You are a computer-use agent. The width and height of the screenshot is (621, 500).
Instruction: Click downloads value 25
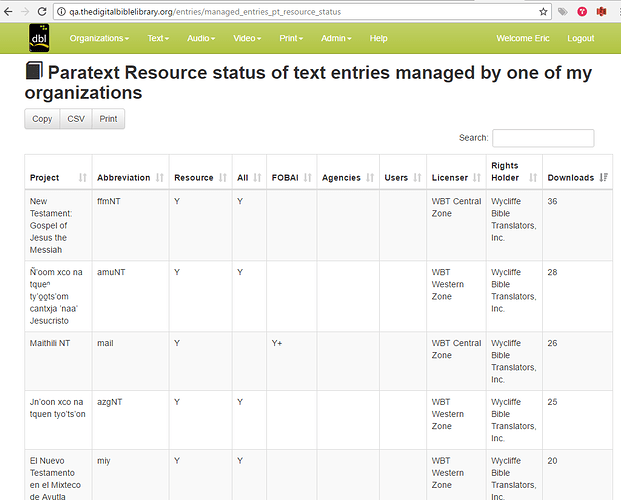[552, 402]
